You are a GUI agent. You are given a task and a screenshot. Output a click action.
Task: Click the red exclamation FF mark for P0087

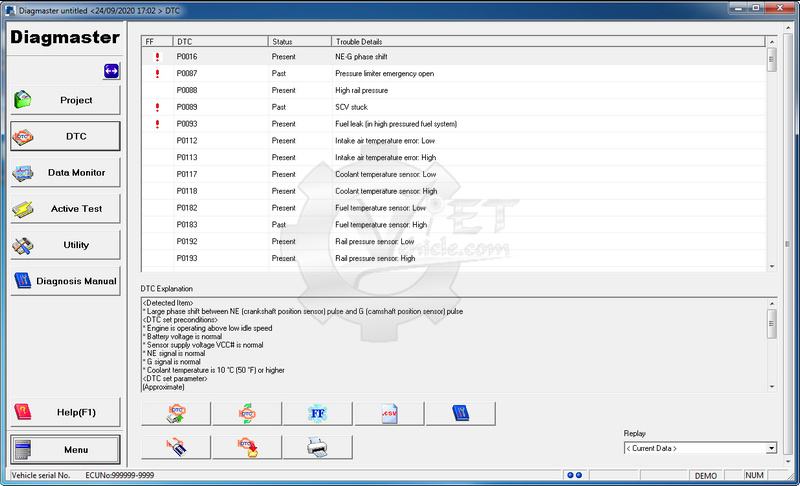(157, 73)
